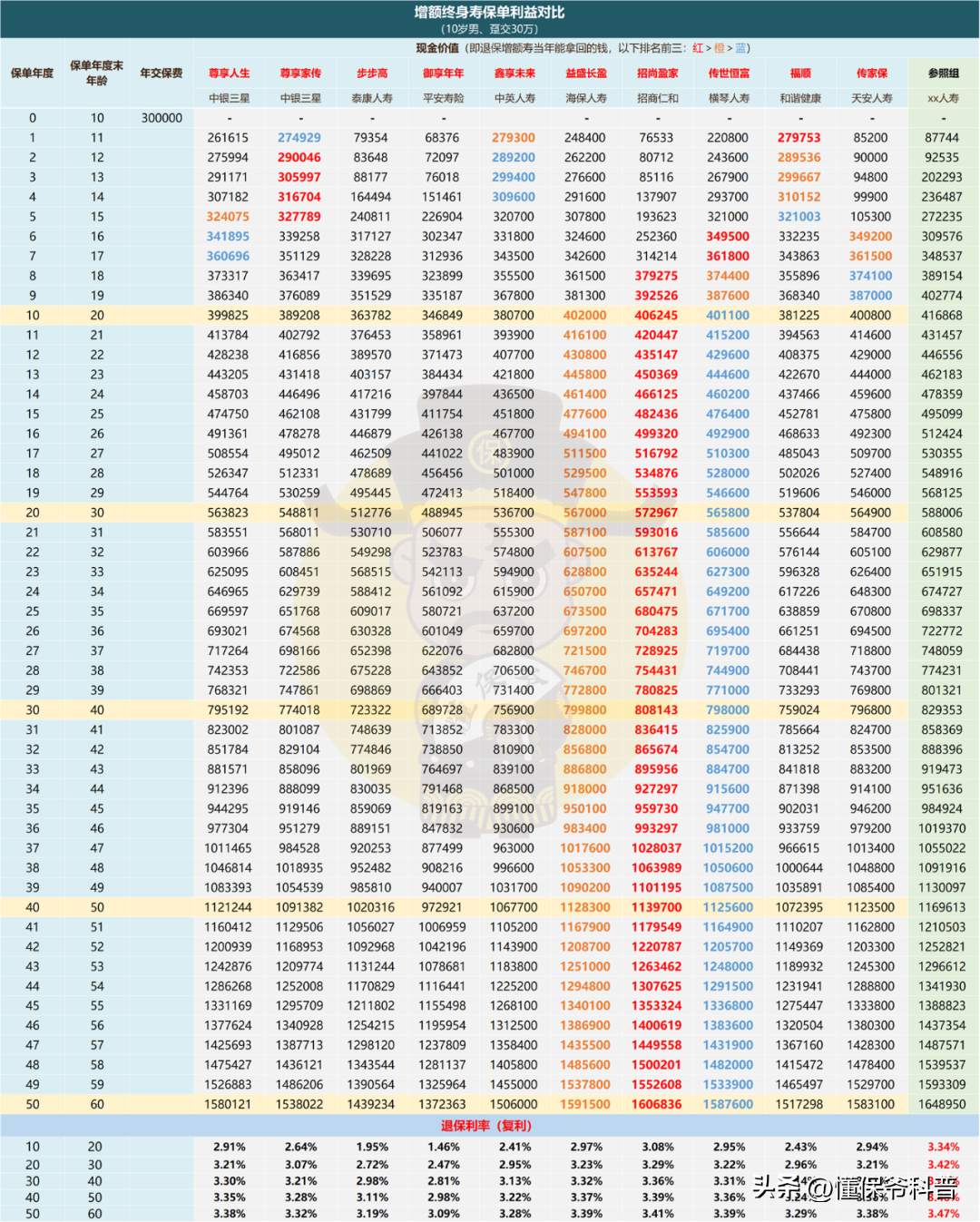Select the 尊享家传 column header
Image resolution: width=980 pixels, height=1222 pixels.
click(300, 73)
